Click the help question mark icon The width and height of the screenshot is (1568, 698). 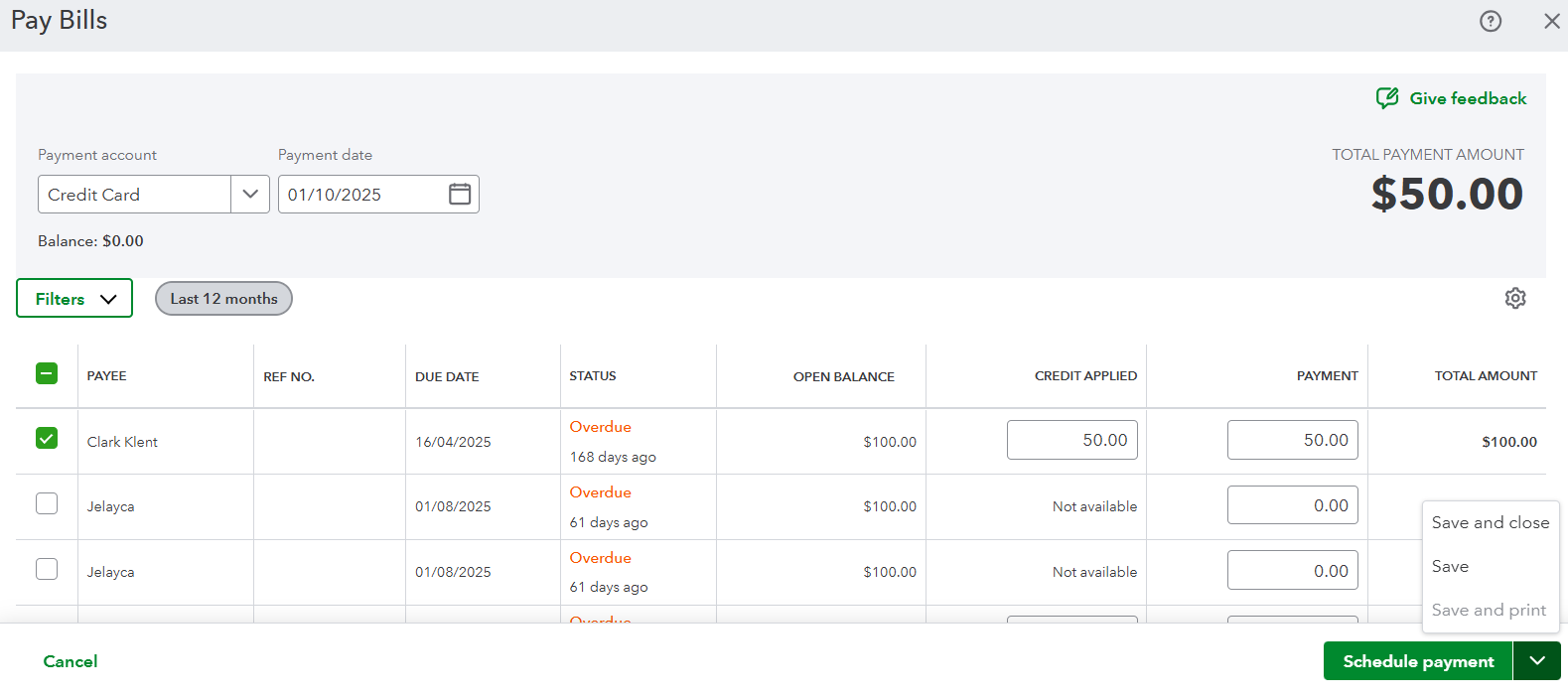click(1490, 21)
